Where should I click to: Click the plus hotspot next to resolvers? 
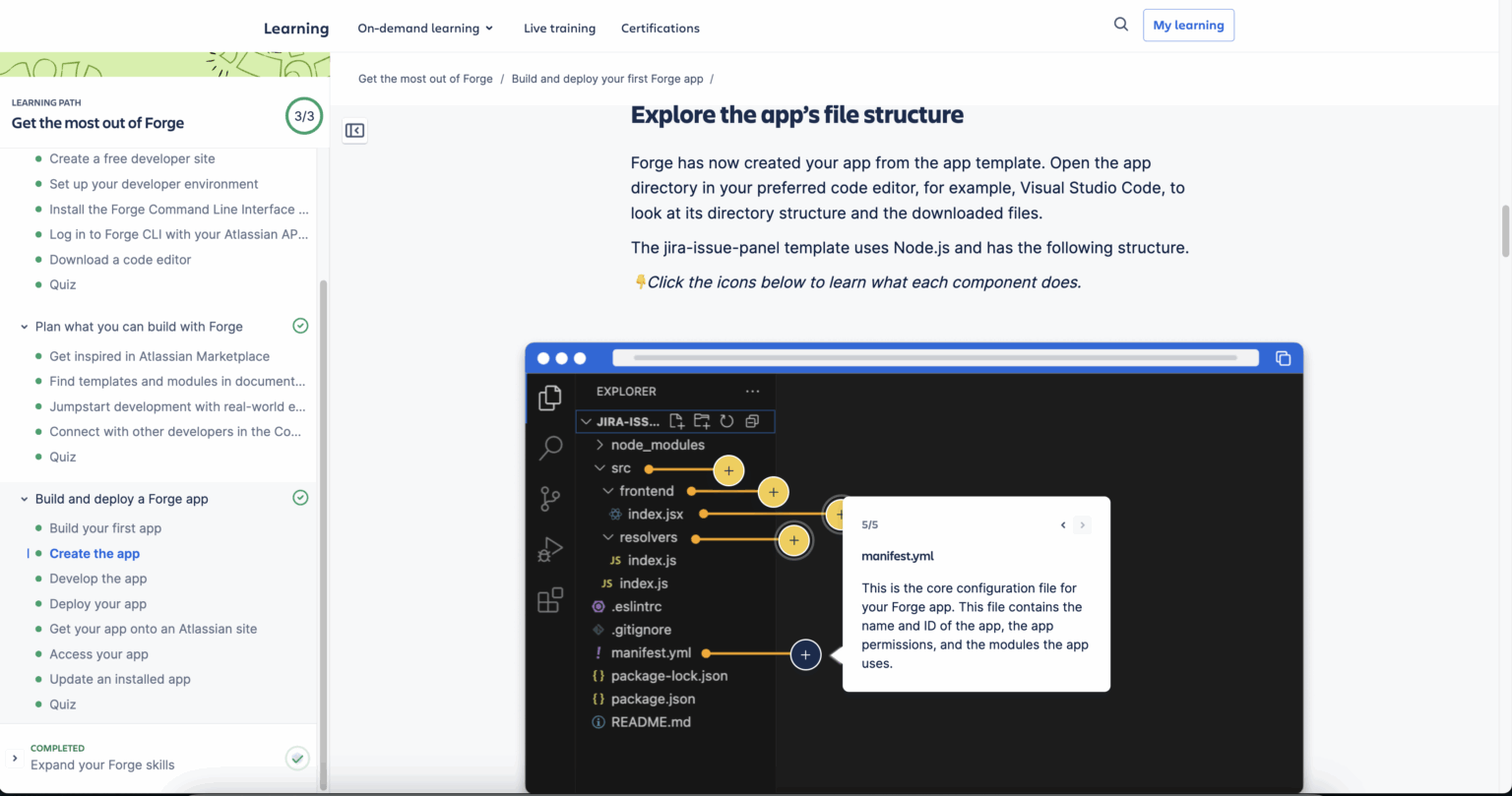(793, 539)
